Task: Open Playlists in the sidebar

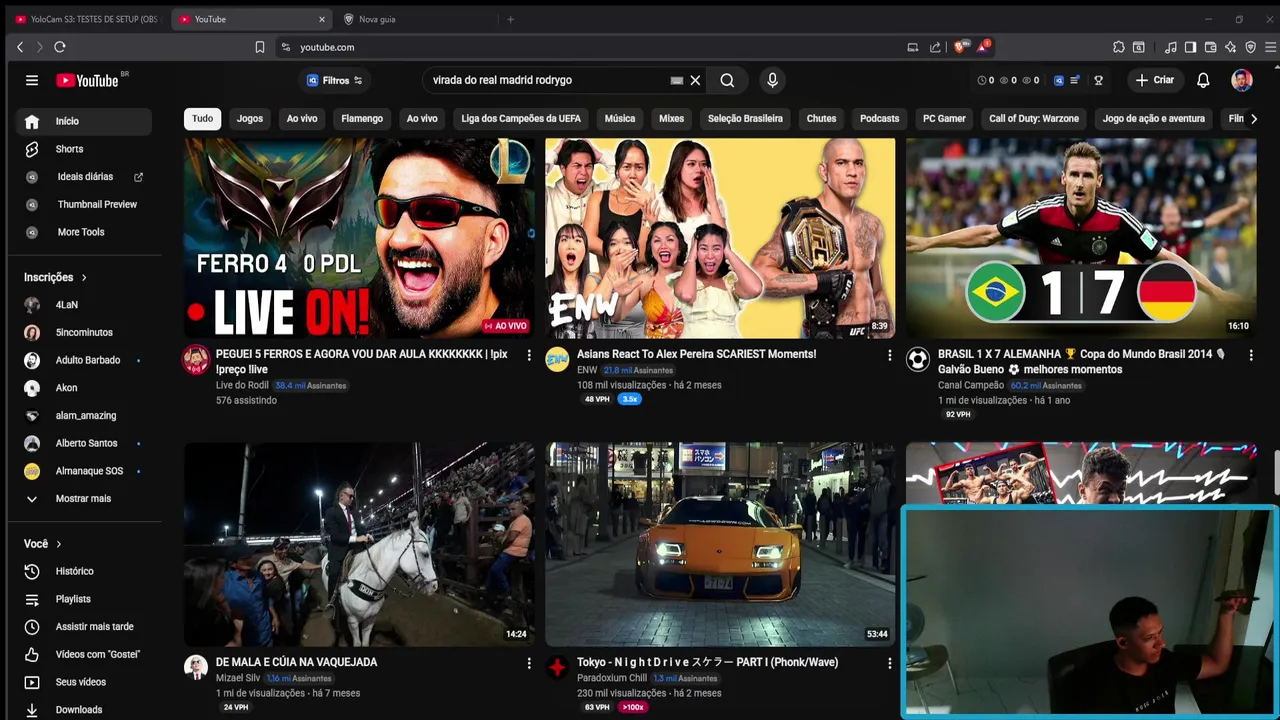Action: pyautogui.click(x=84, y=599)
